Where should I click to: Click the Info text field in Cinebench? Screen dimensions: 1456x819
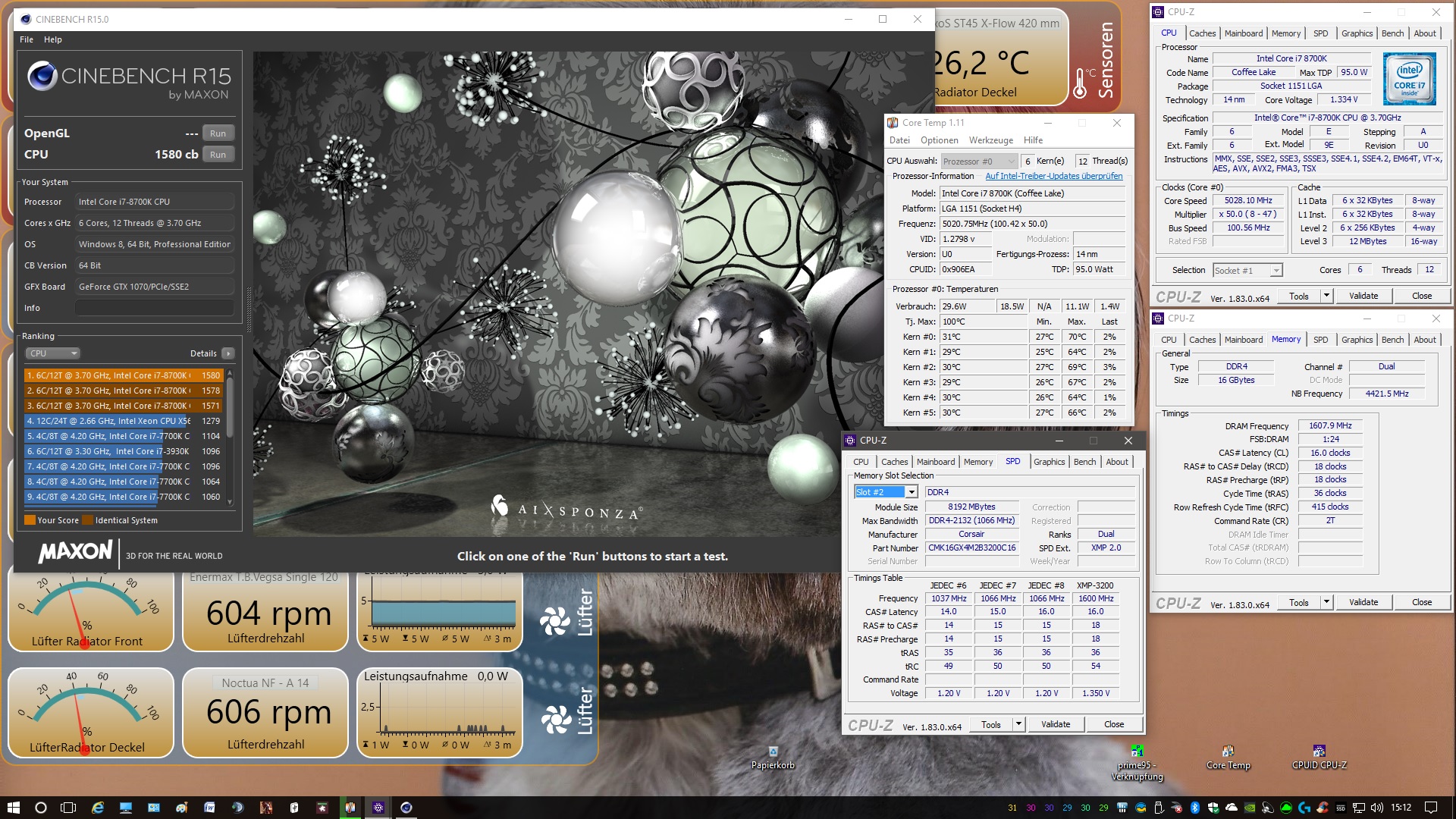click(154, 308)
